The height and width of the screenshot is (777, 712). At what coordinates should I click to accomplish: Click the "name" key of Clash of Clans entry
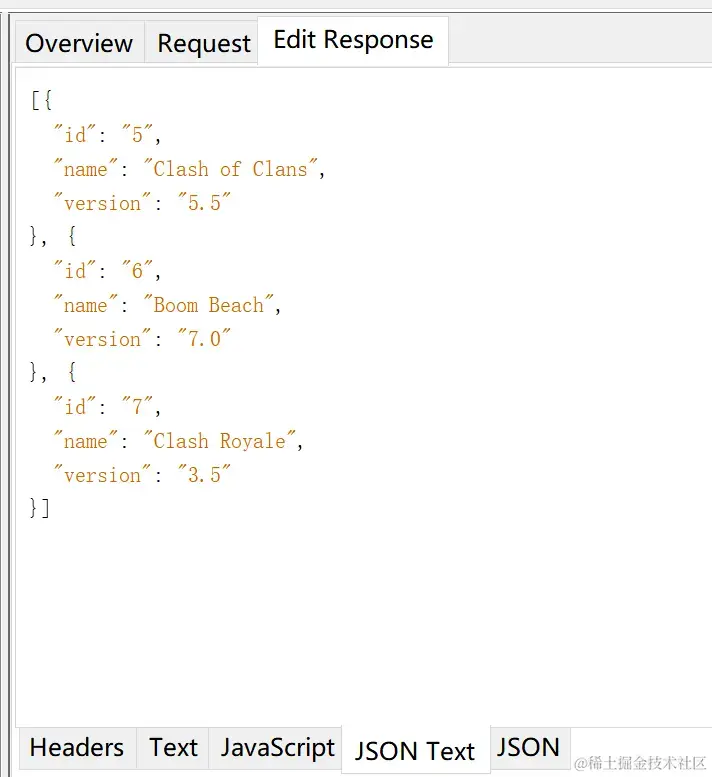[86, 169]
